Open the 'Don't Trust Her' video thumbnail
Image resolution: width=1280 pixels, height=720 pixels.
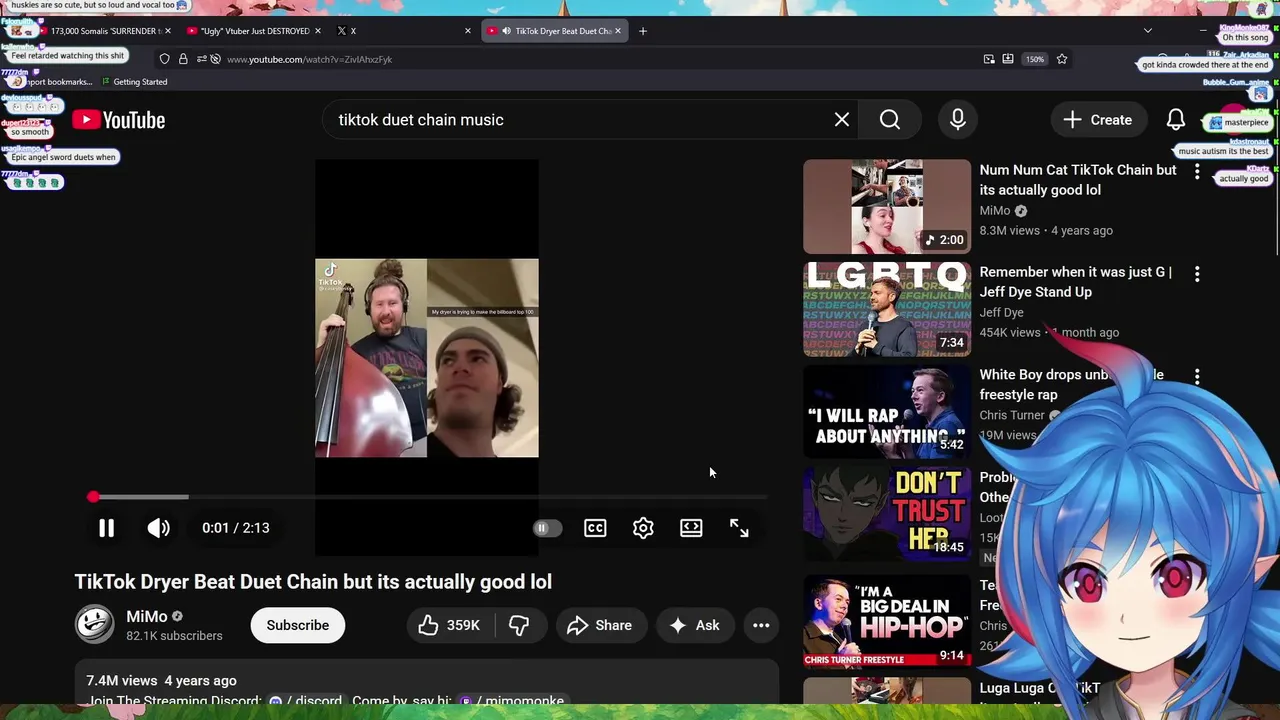coord(887,514)
